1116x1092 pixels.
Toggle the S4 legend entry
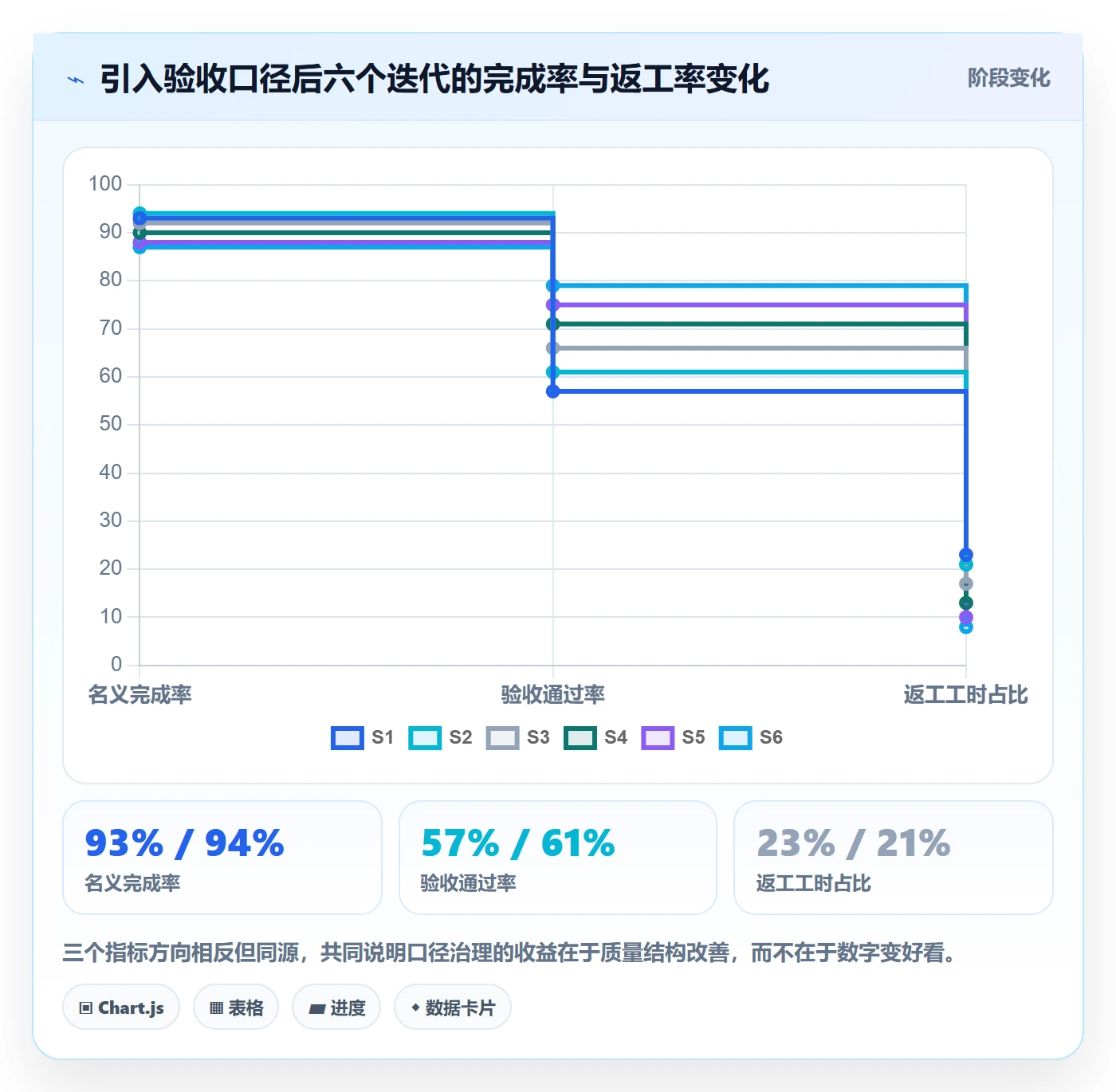click(x=595, y=738)
